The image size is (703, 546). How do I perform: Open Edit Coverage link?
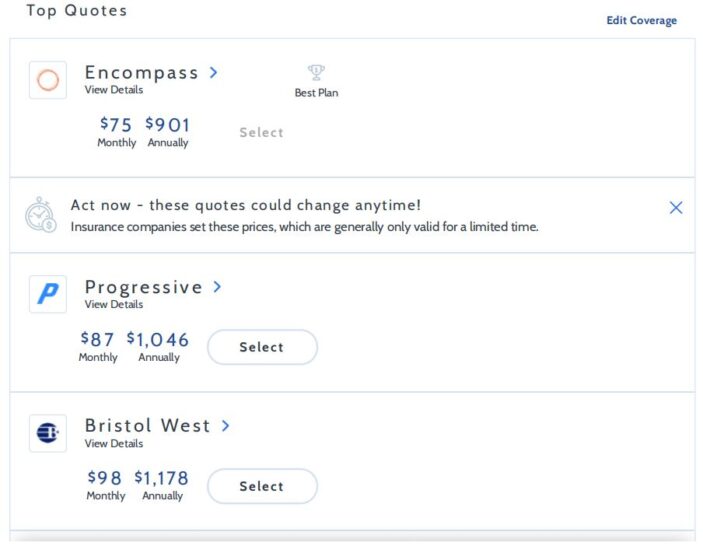click(x=642, y=21)
